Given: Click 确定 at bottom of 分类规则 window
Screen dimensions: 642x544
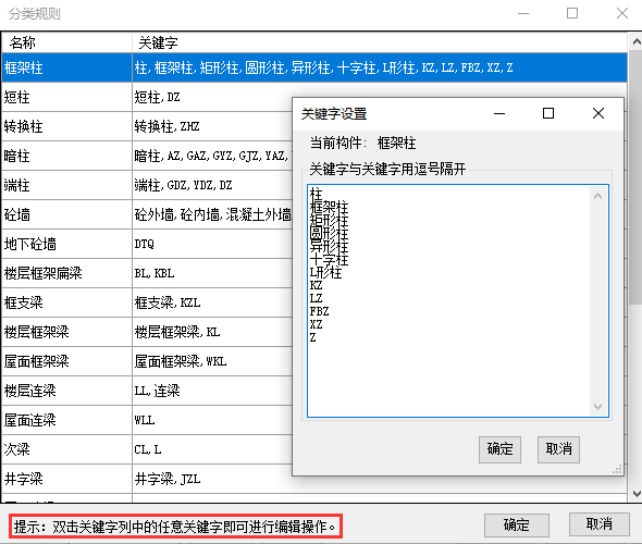Looking at the screenshot, I should coord(516,525).
